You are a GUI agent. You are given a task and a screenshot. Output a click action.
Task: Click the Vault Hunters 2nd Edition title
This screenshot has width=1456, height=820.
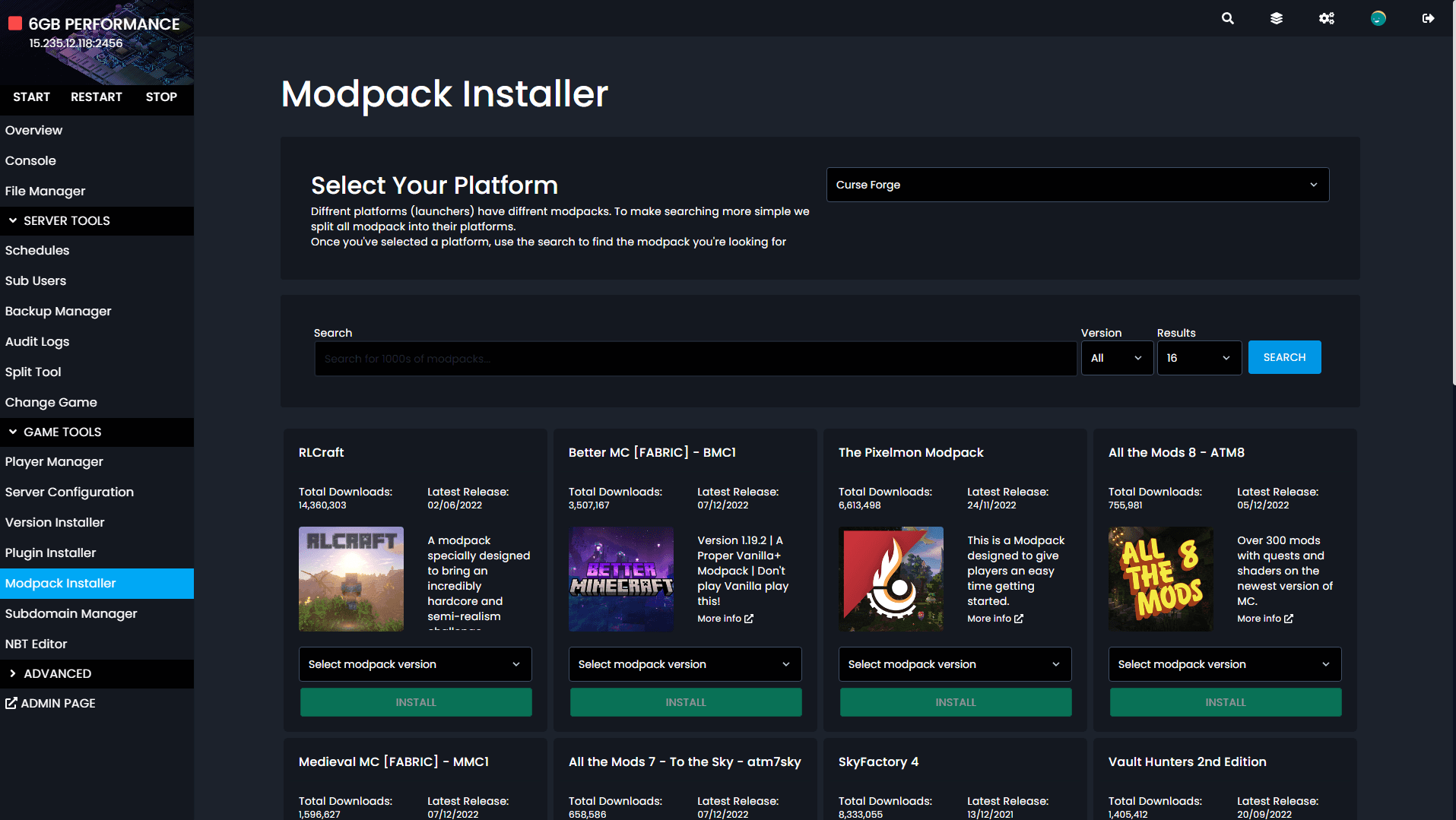tap(1188, 761)
